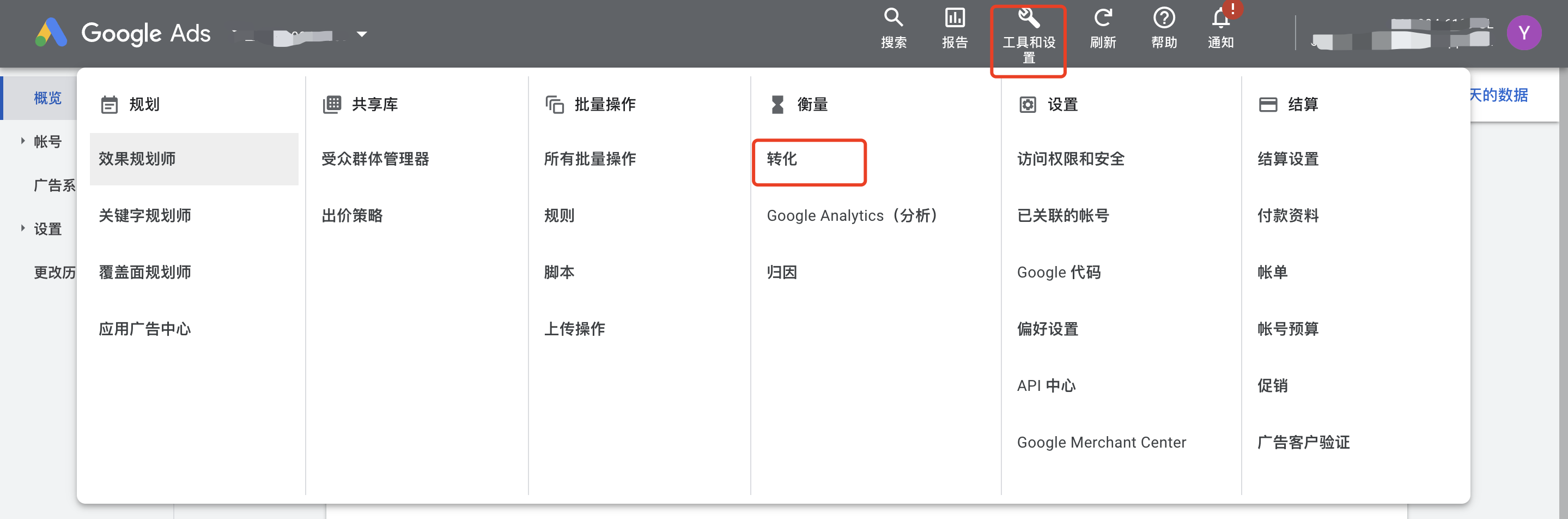Image resolution: width=1568 pixels, height=519 pixels.
Task: Click the 批量操作 column heading
Action: (605, 105)
